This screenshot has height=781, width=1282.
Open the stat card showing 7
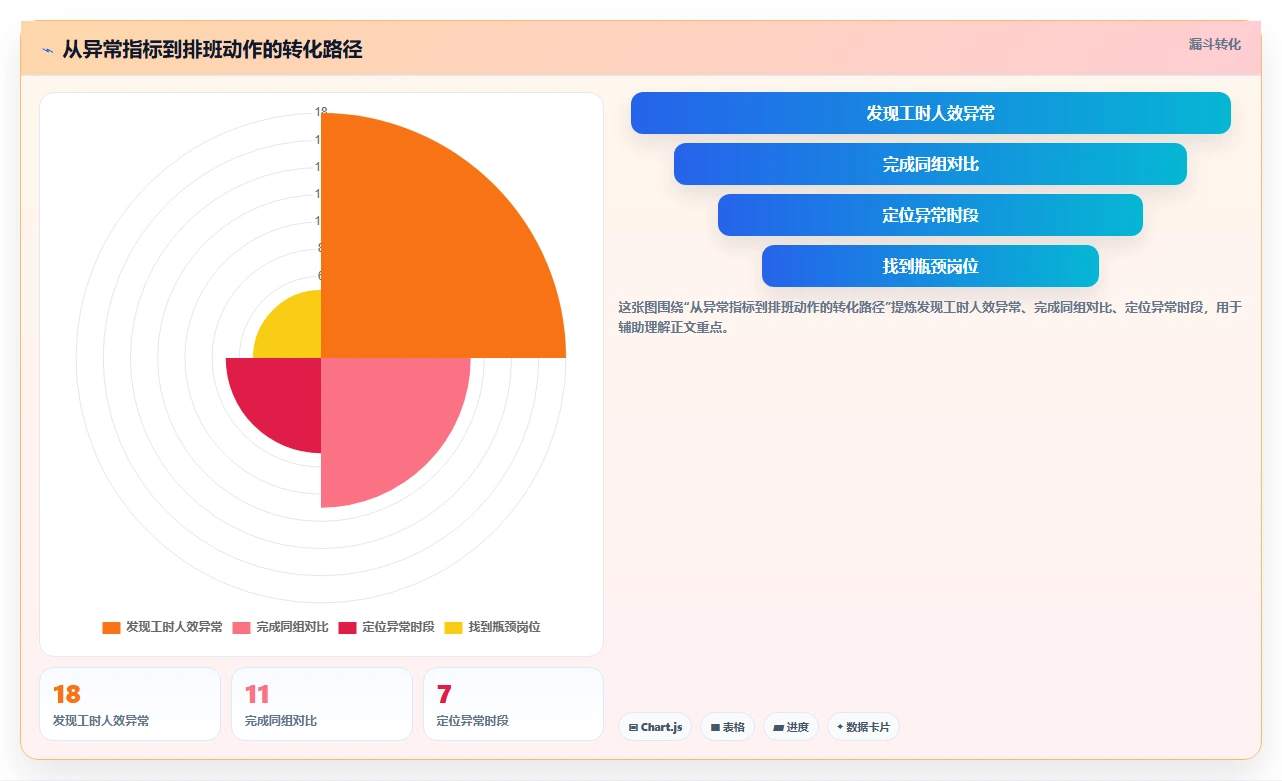click(x=514, y=704)
